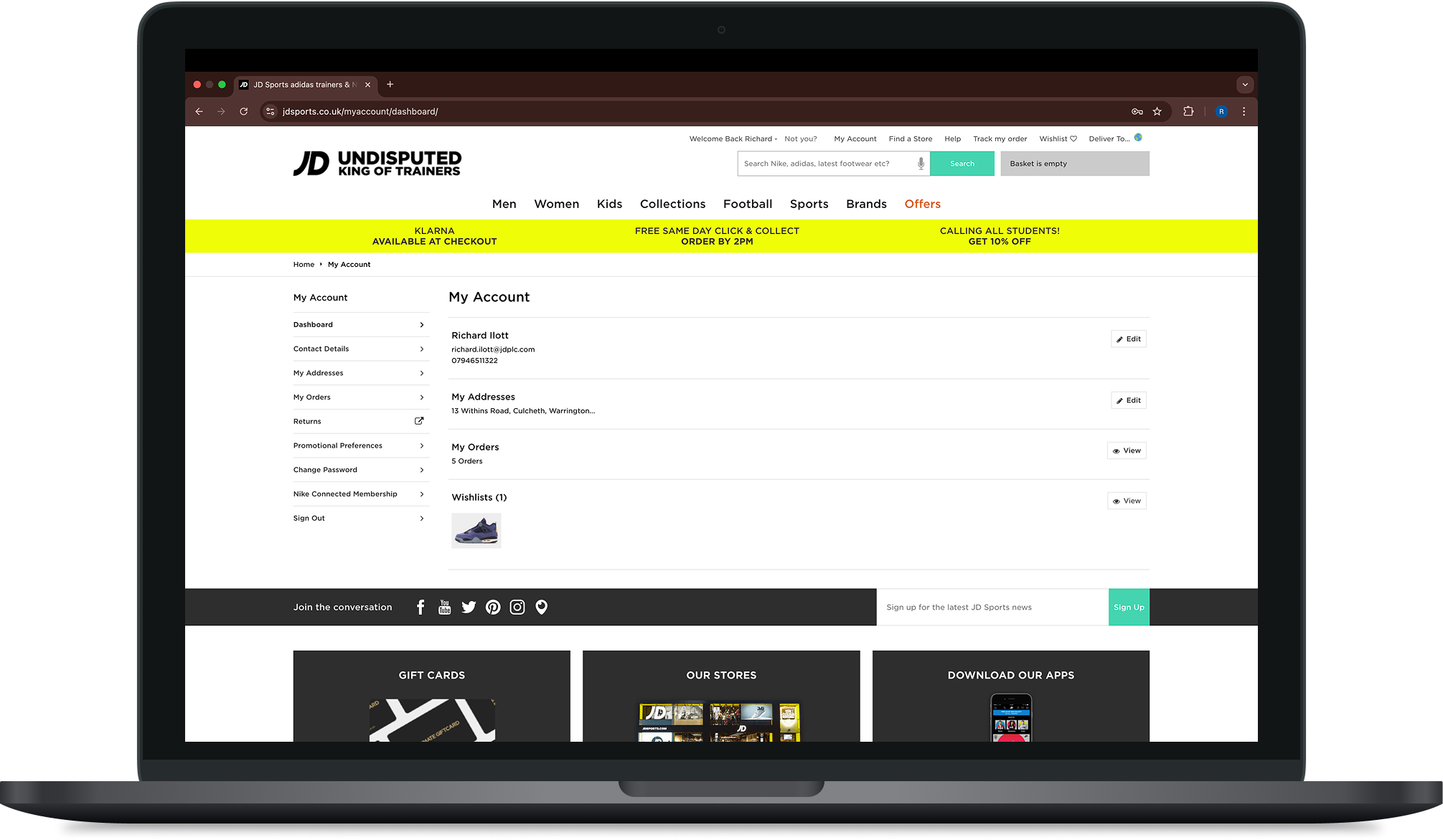Open the YouTube social icon
Viewport: 1443px width, 840px height.
[x=445, y=608]
